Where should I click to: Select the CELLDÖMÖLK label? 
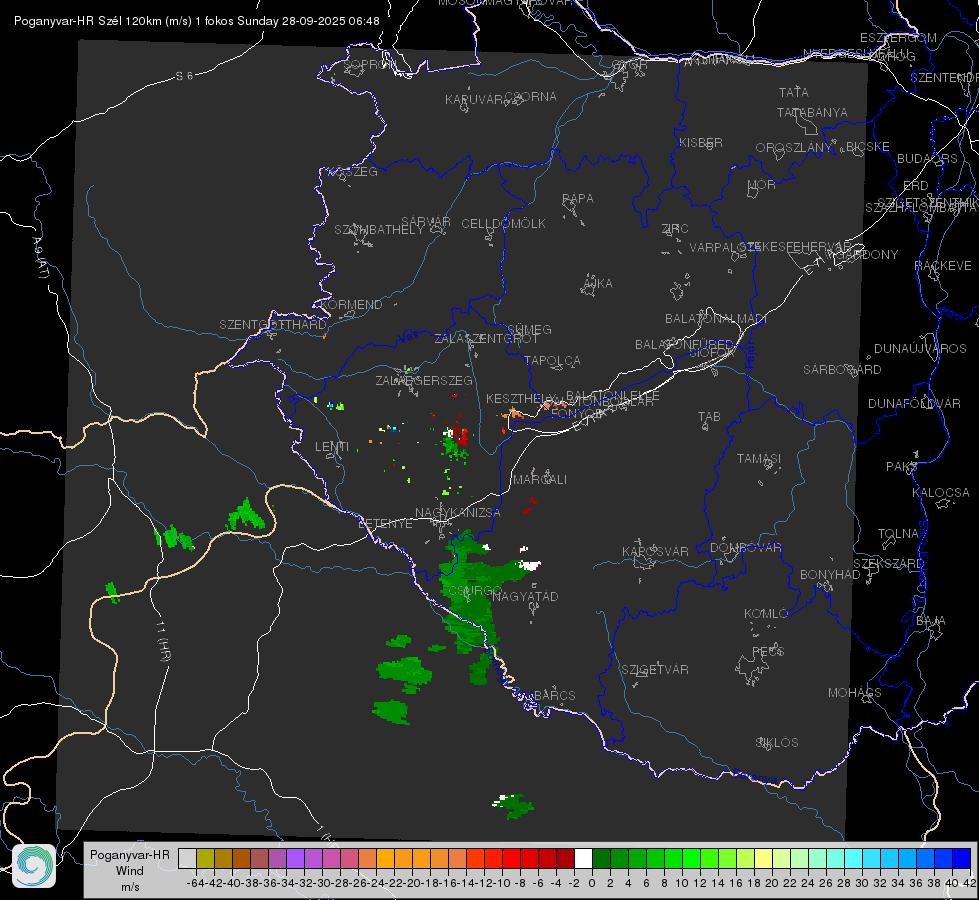click(503, 224)
